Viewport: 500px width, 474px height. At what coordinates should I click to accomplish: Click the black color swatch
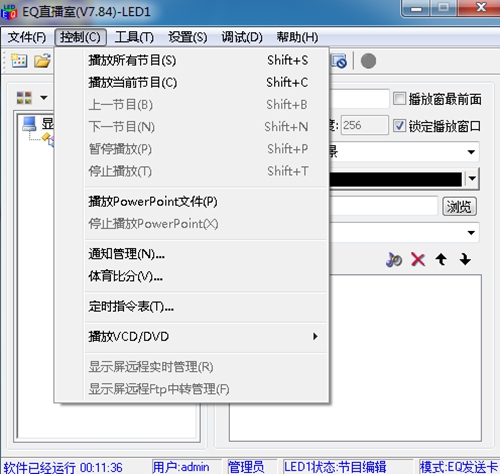click(x=396, y=179)
